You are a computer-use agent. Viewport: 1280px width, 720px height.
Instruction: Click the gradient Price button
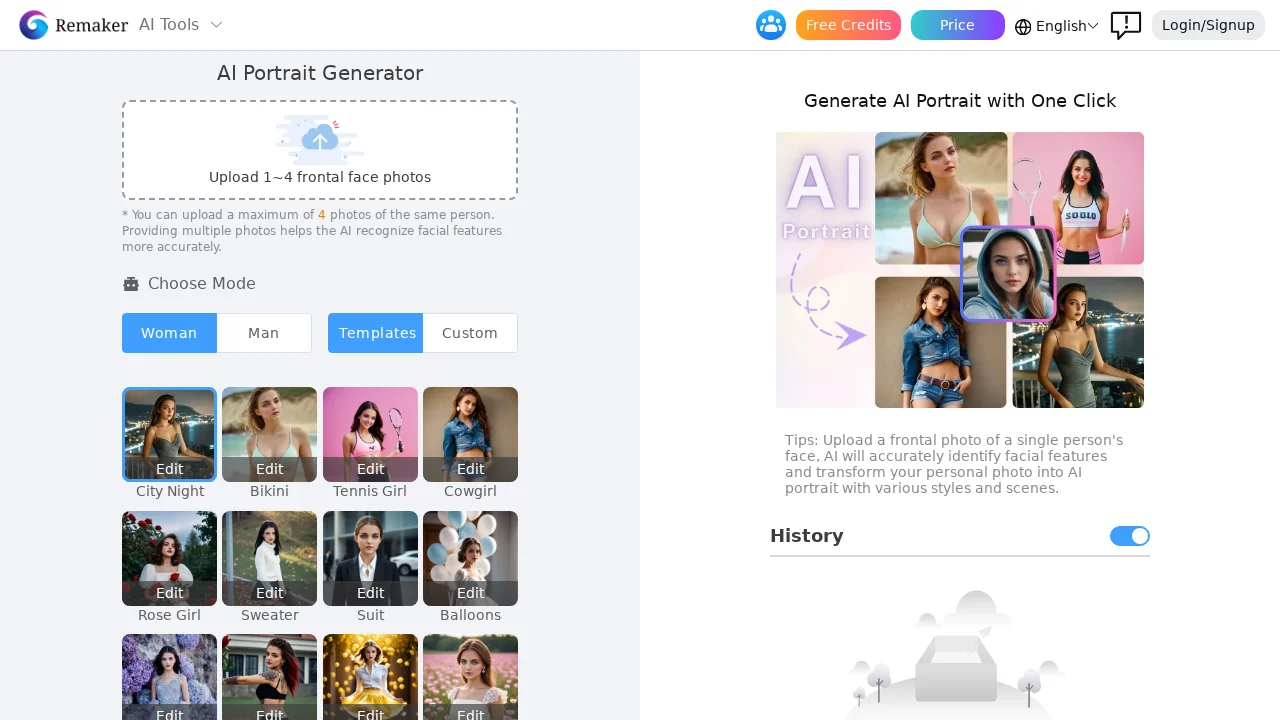(x=957, y=25)
